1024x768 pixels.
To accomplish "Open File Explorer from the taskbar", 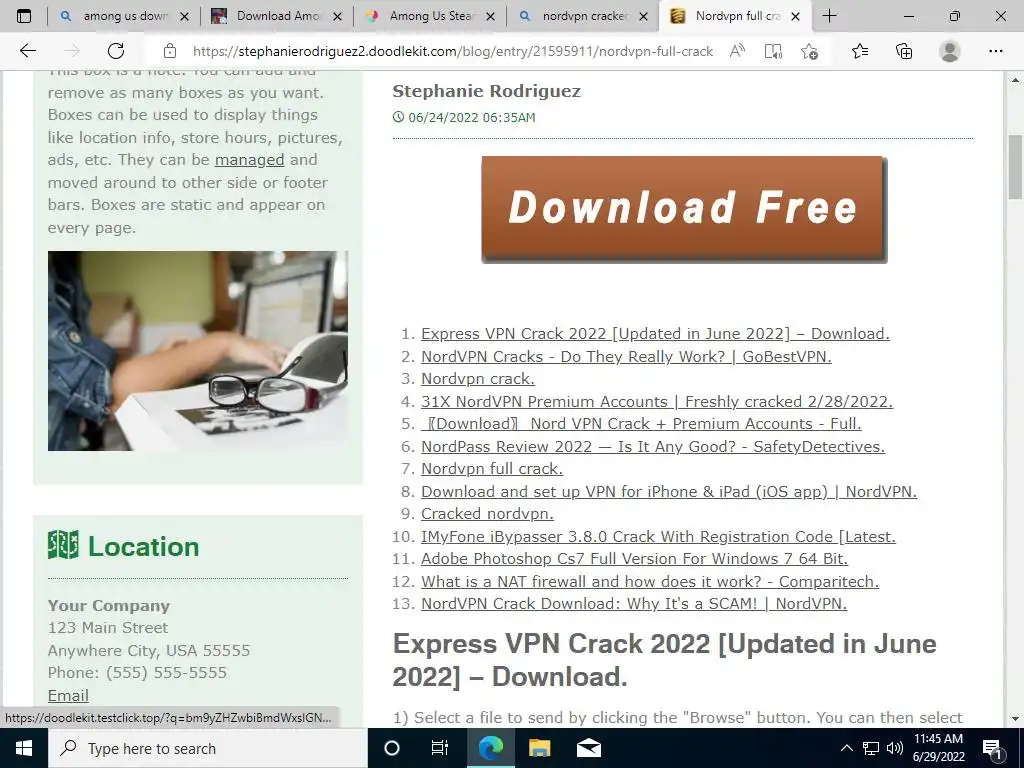I will [x=539, y=748].
